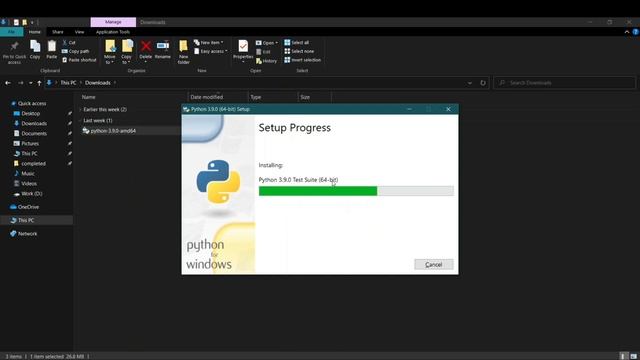Click Edit in the Open group

263,52
